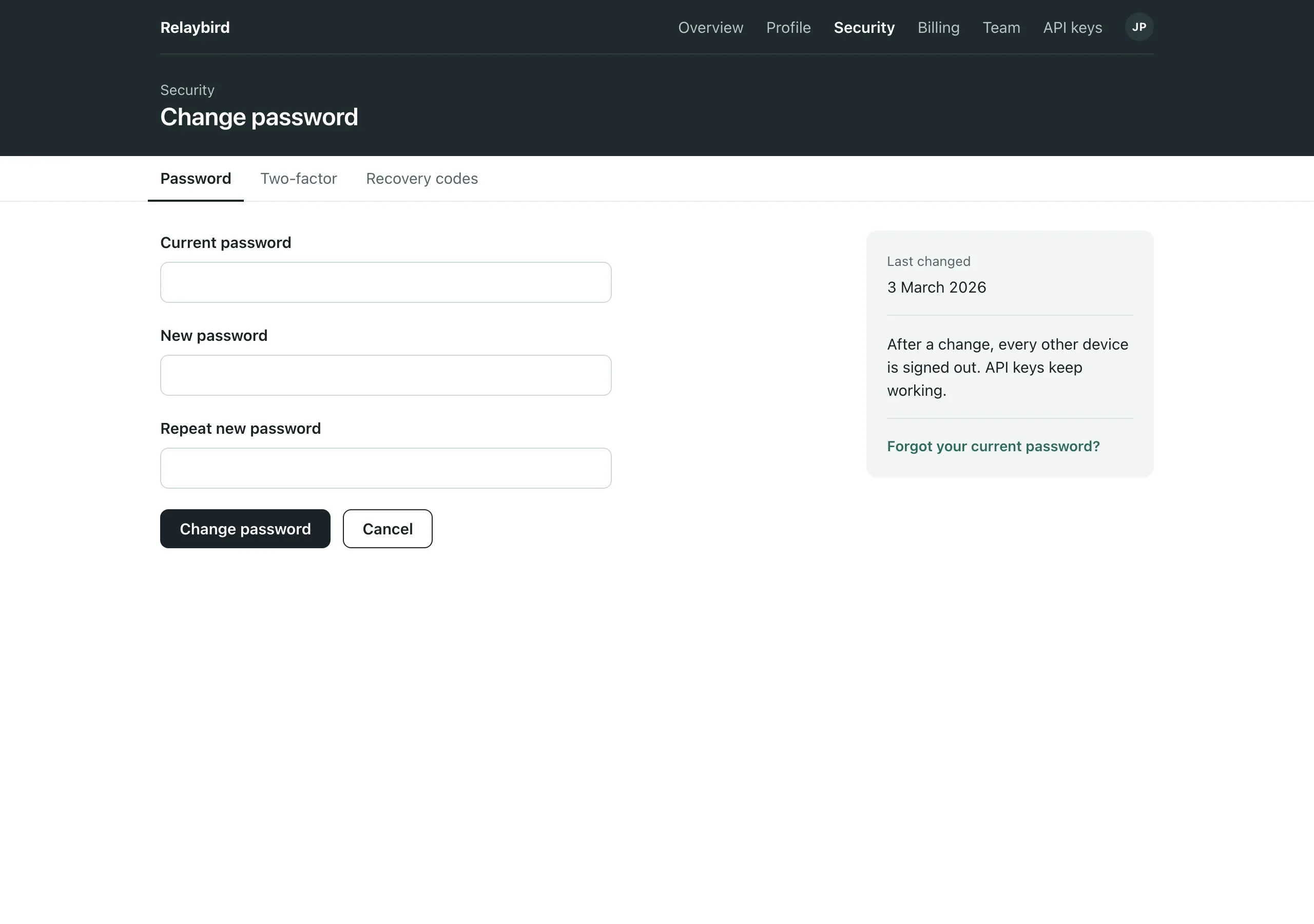
Task: Click the 'After a change' info paragraph
Action: [x=1008, y=367]
